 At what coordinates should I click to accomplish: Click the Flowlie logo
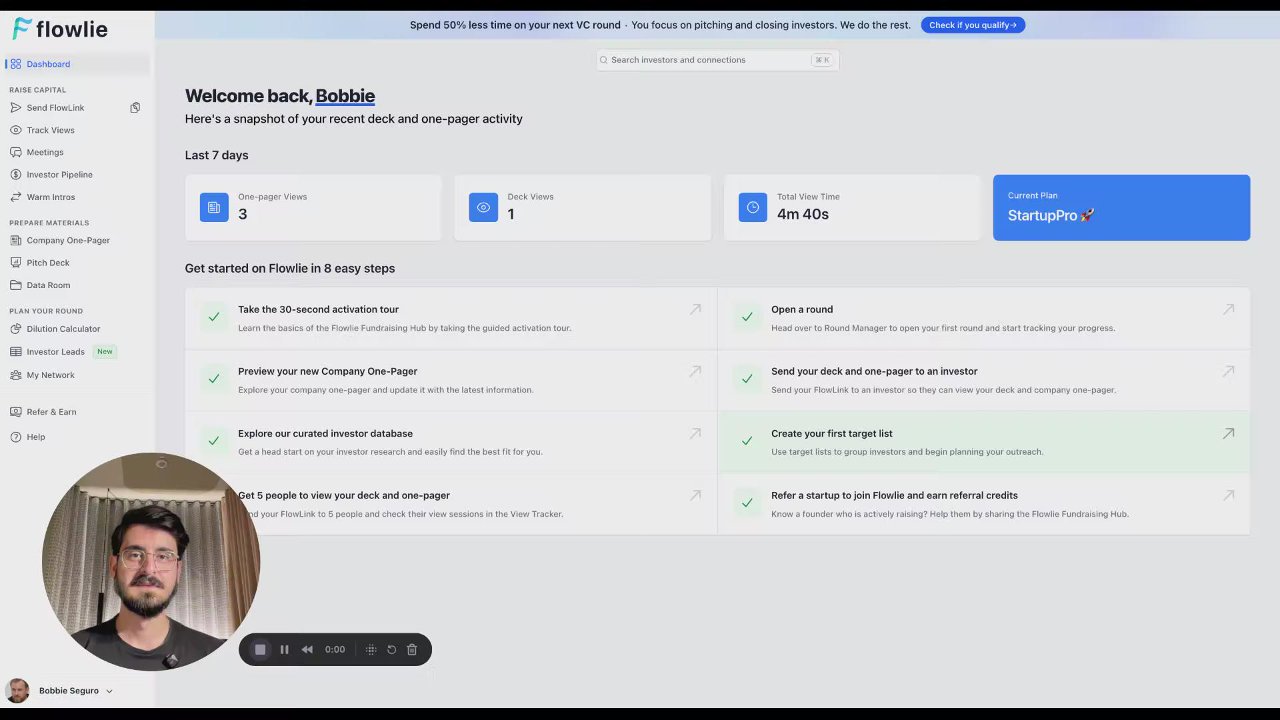coord(60,29)
